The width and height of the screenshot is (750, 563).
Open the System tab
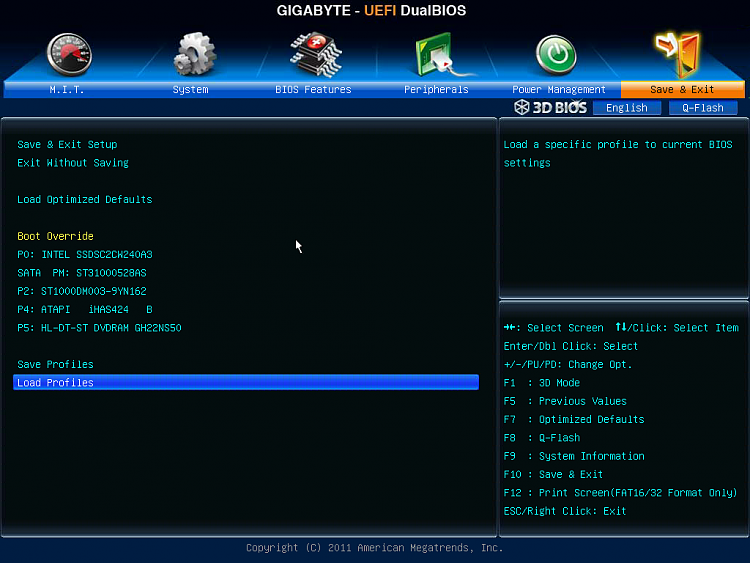190,89
